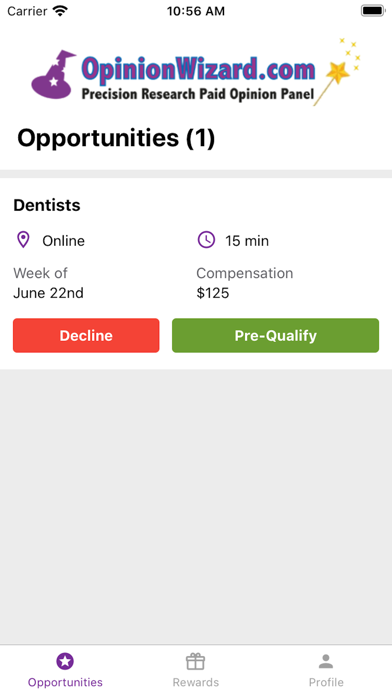Select the Opportunities tab label
392x696 pixels.
coord(65,682)
